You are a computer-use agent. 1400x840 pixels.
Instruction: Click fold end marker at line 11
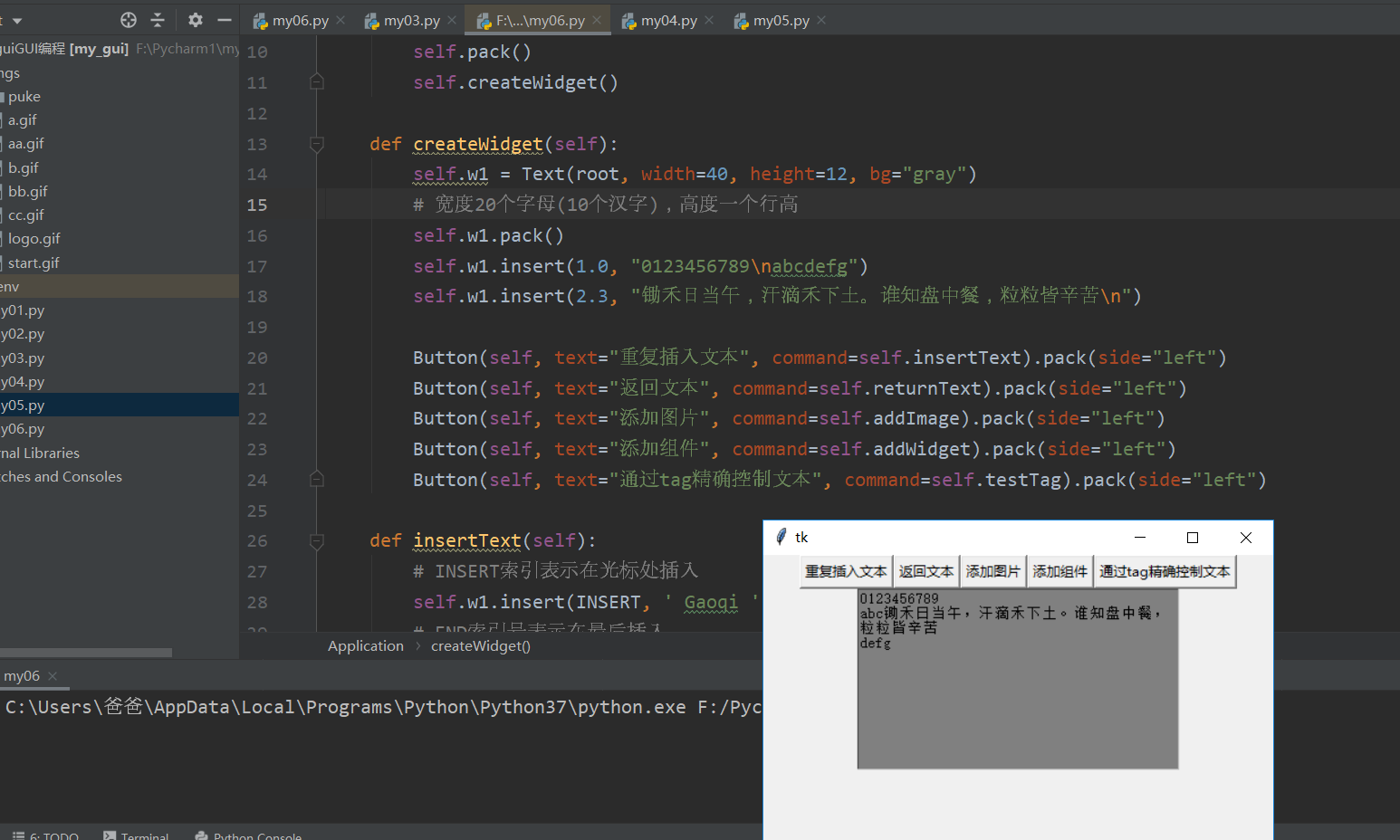tap(317, 82)
